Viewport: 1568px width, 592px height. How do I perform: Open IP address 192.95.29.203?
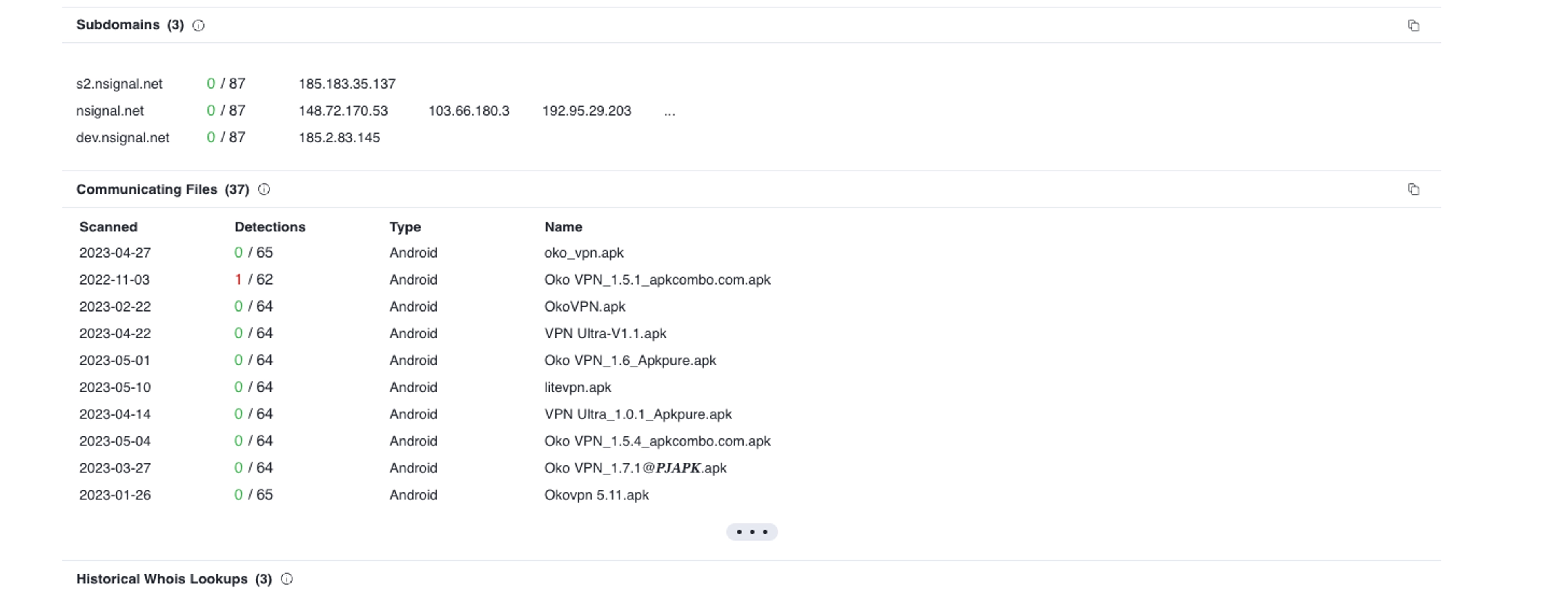(586, 111)
